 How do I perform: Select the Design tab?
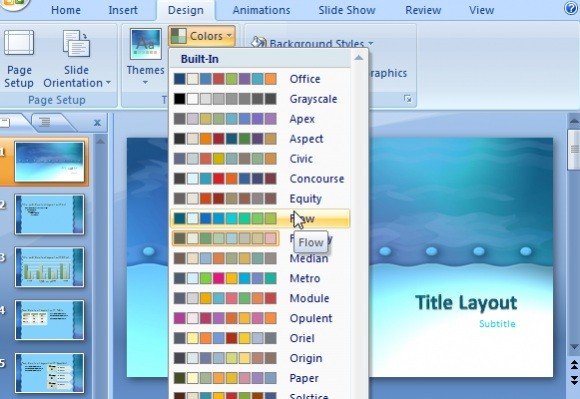pos(186,10)
